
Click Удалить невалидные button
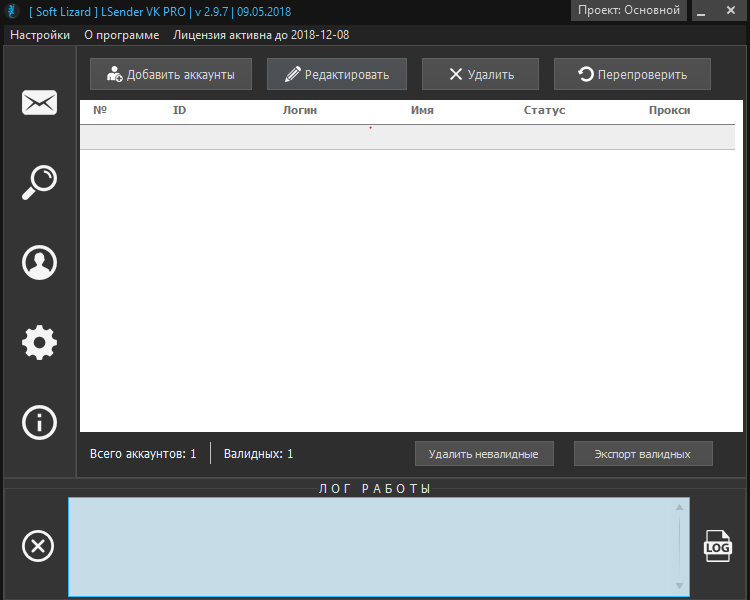484,454
